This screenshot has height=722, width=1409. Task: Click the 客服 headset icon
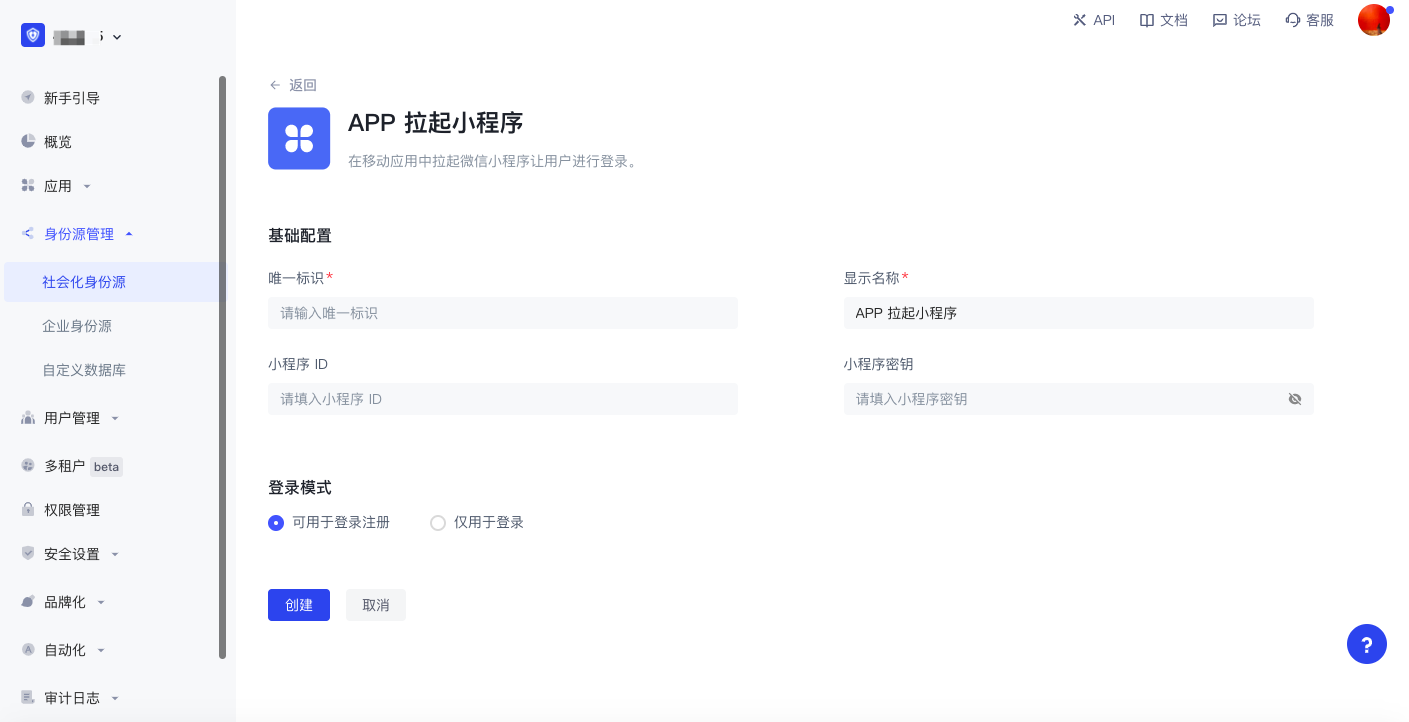1292,20
